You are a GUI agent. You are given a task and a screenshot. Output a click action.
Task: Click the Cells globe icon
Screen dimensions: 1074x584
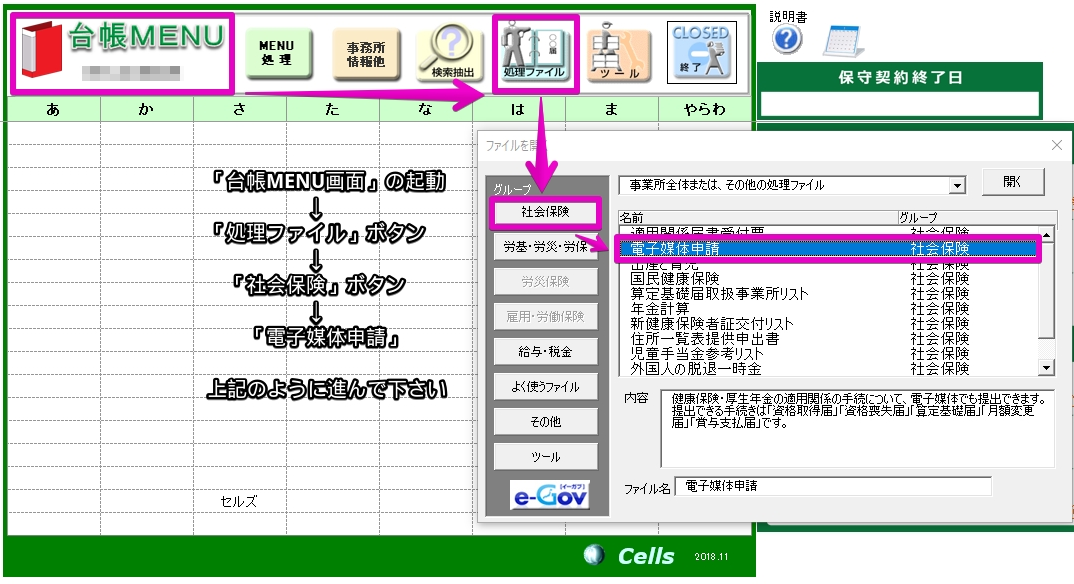point(594,555)
